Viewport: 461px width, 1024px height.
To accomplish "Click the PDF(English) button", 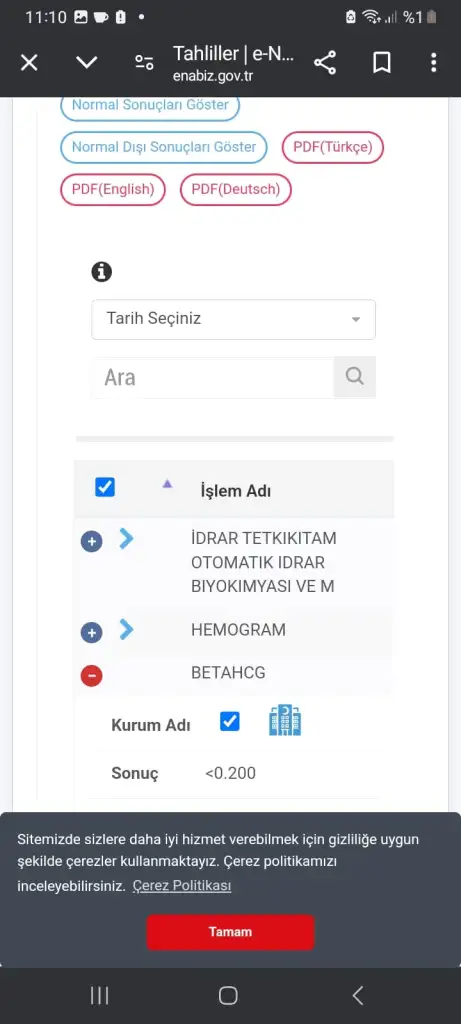I will (x=113, y=189).
